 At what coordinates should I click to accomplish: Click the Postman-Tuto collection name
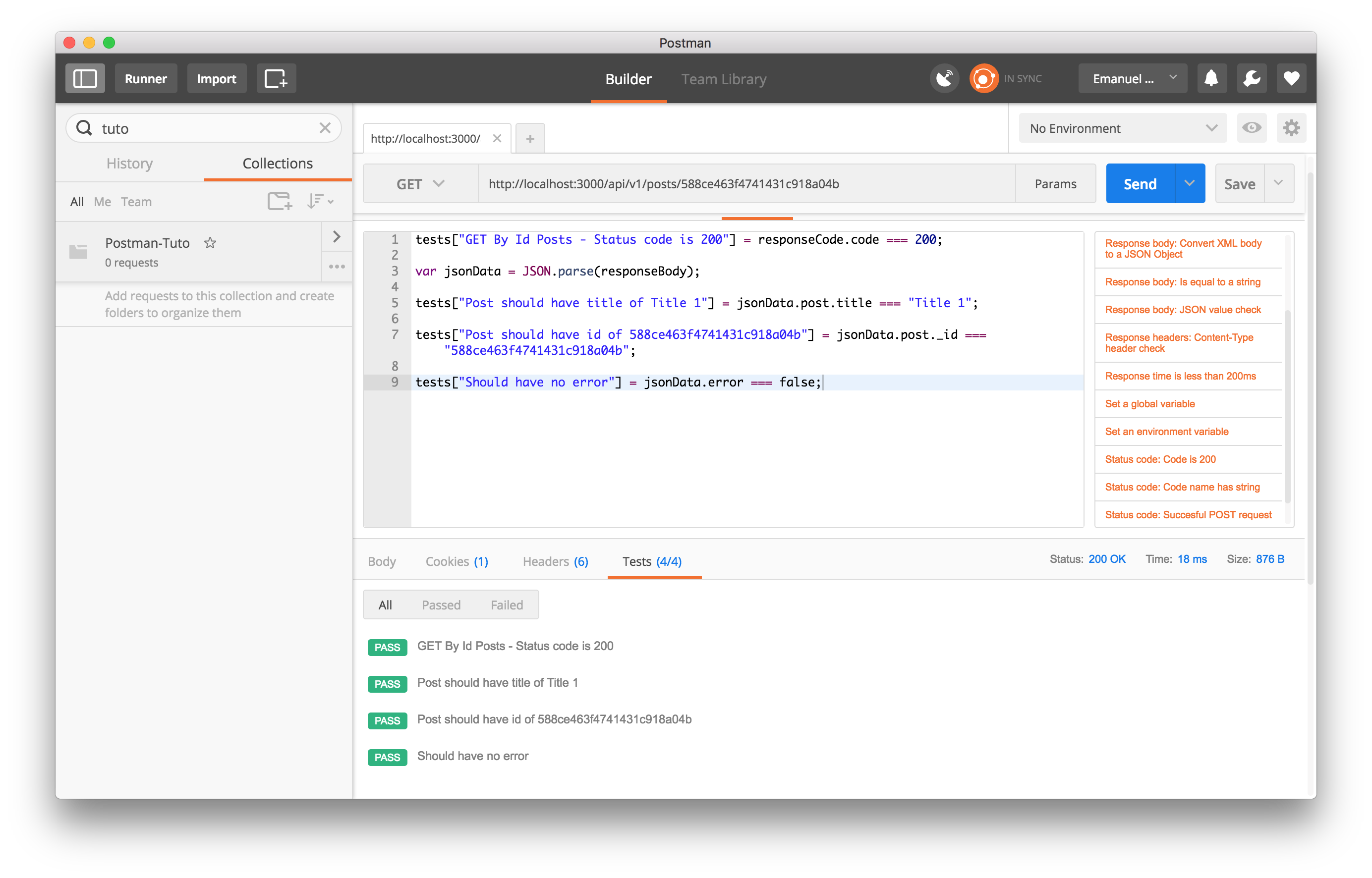pyautogui.click(x=147, y=243)
